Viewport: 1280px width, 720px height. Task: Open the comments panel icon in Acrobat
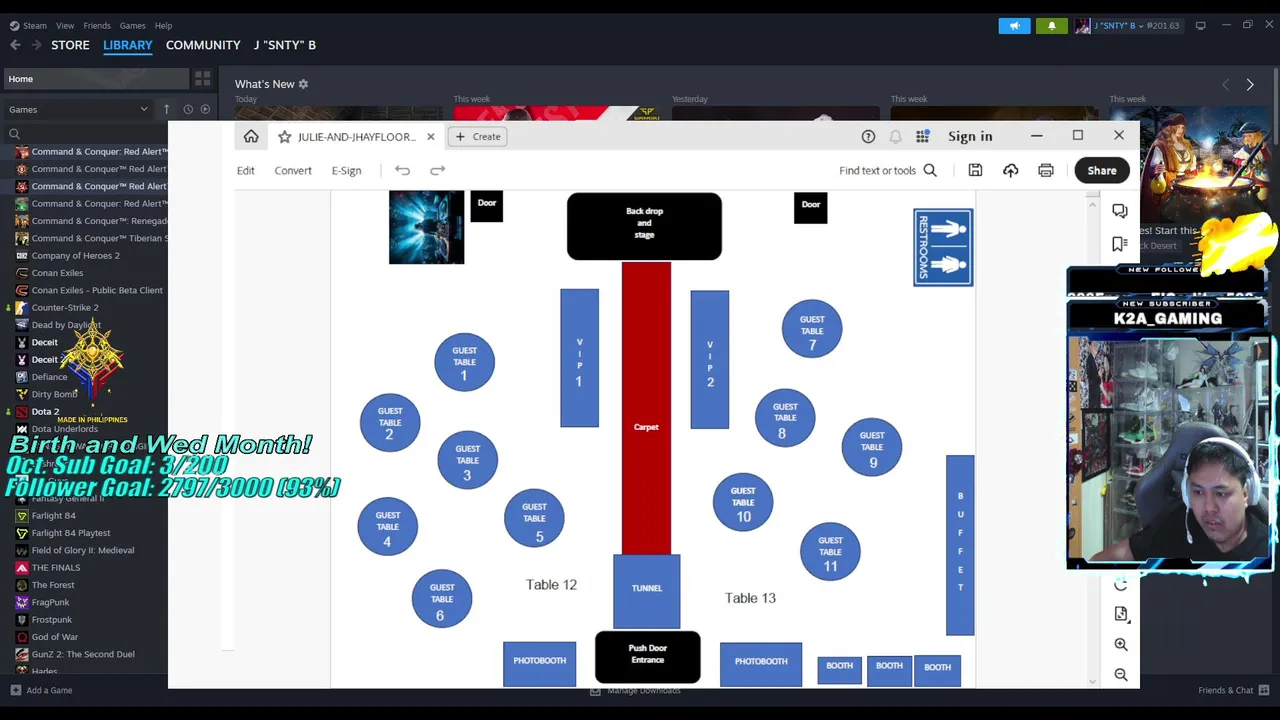1120,211
